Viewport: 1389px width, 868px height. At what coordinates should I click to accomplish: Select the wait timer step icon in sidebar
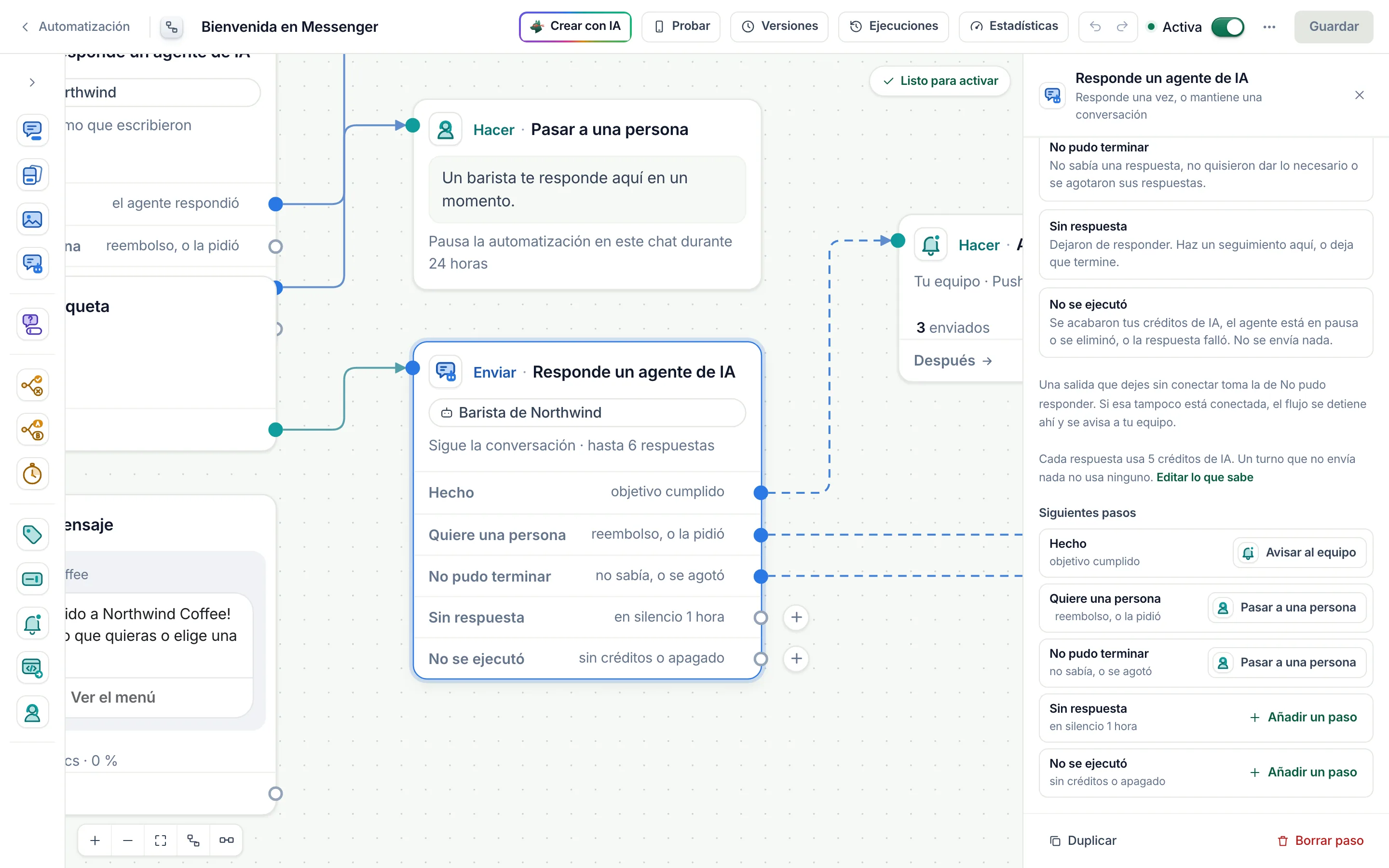32,474
